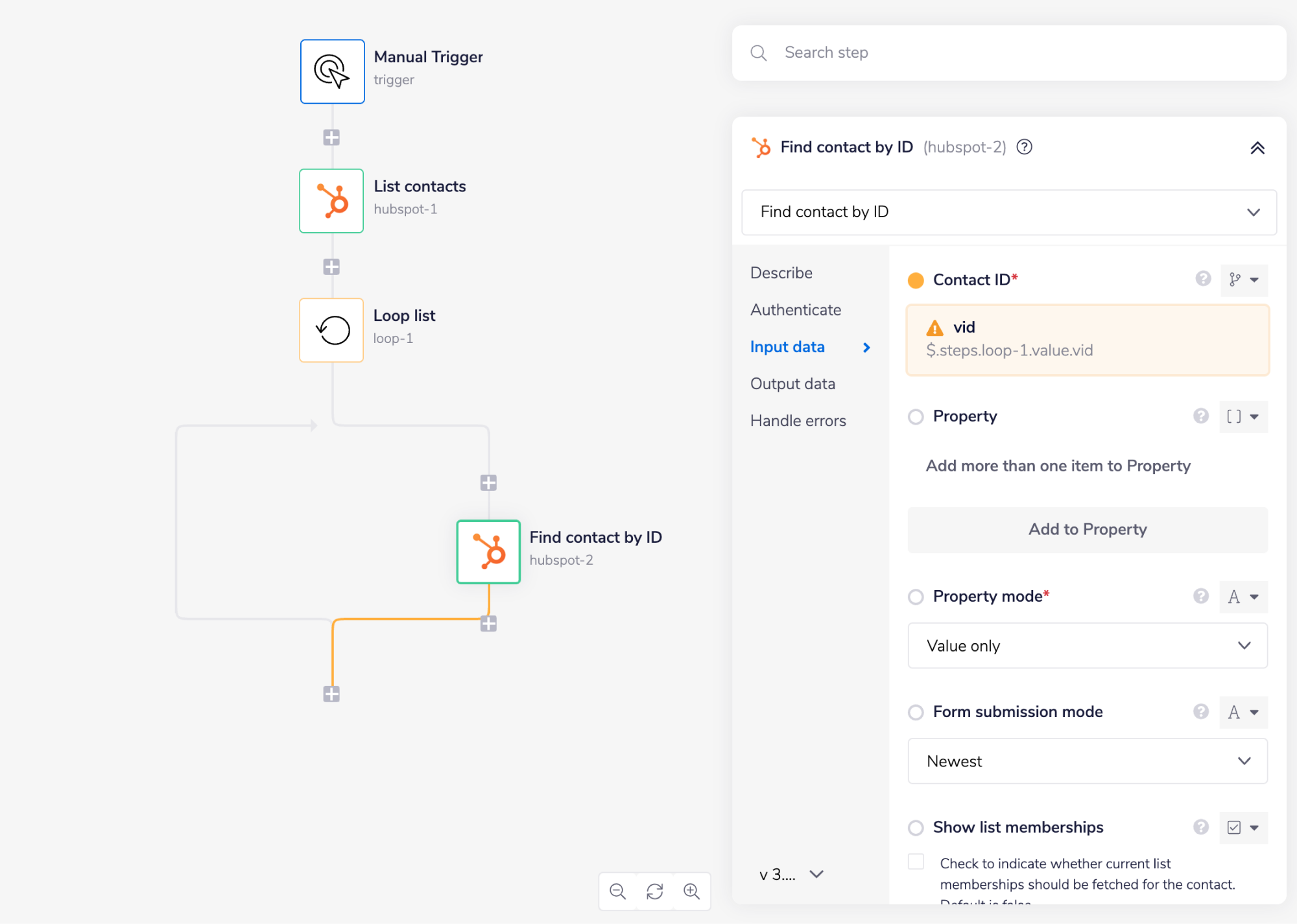Open the Authenticate section

click(x=796, y=309)
